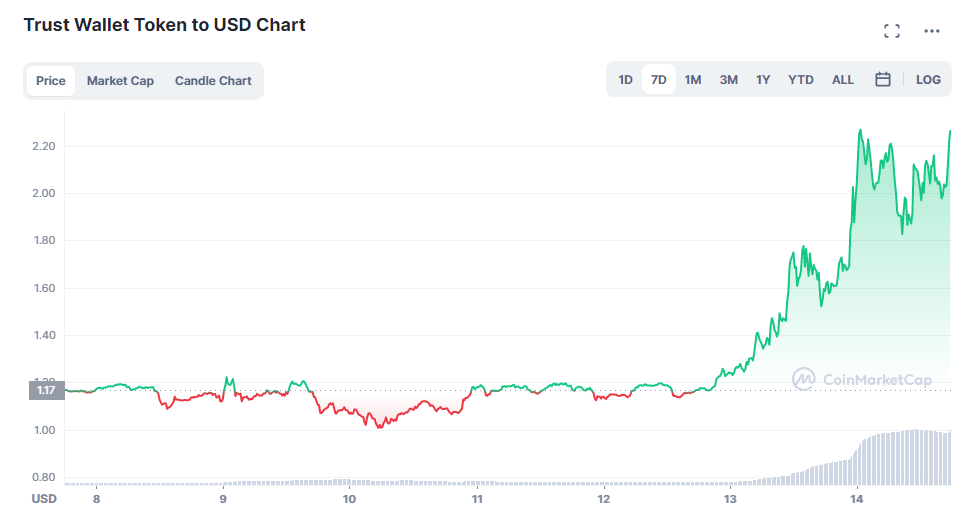The height and width of the screenshot is (508, 959).
Task: Click date label 11 on the x-axis
Action: (x=477, y=499)
